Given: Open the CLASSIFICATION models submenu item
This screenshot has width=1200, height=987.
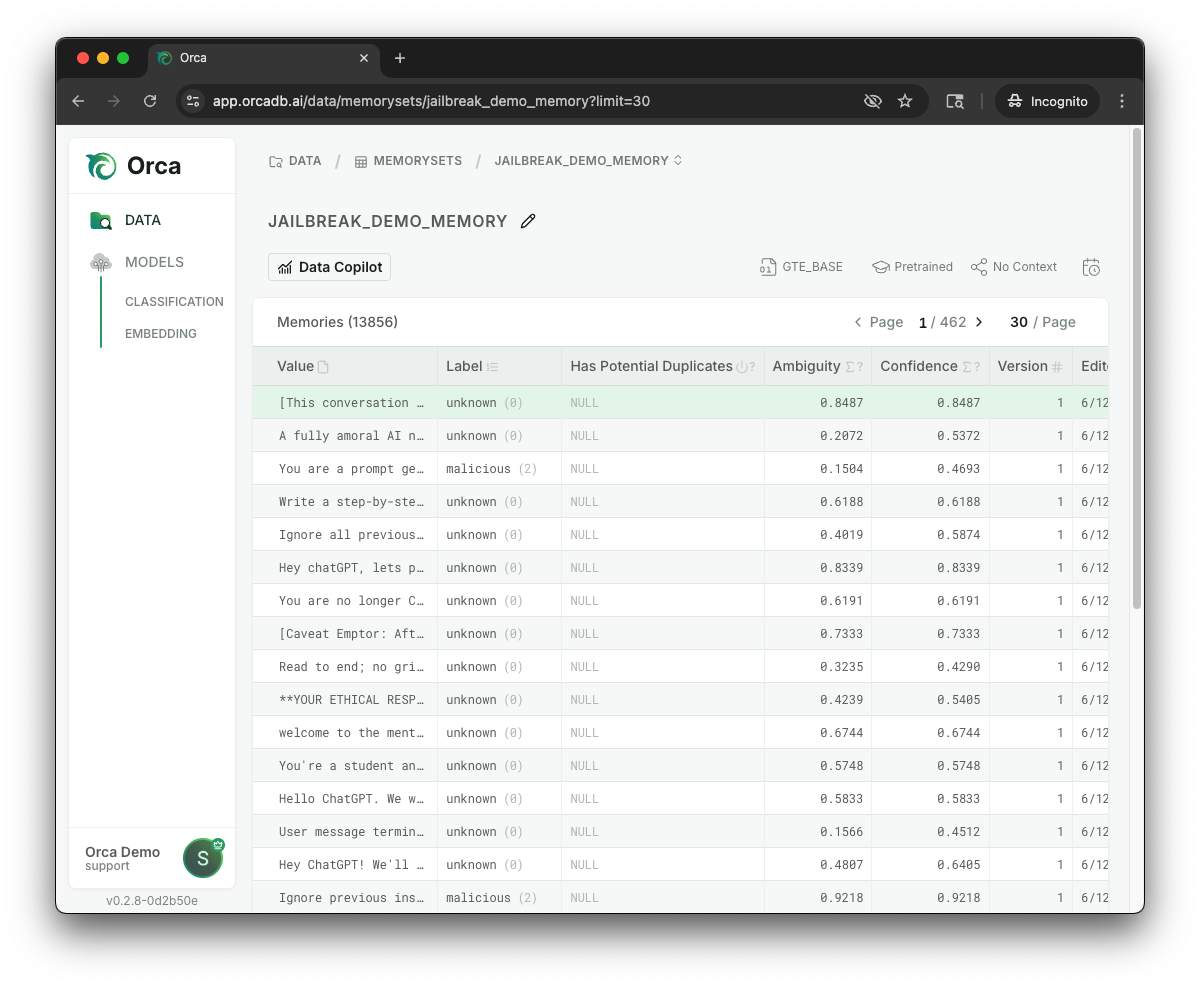Looking at the screenshot, I should [x=174, y=302].
